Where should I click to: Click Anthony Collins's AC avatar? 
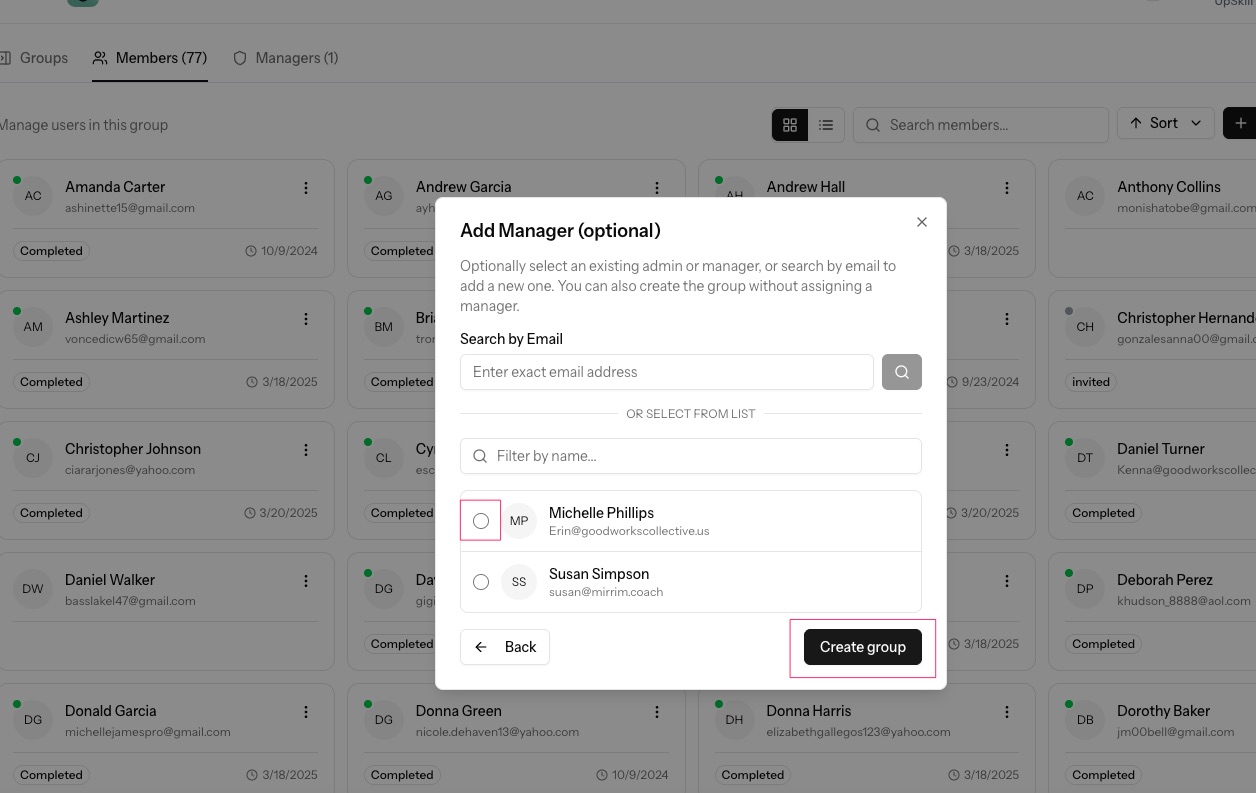1085,196
